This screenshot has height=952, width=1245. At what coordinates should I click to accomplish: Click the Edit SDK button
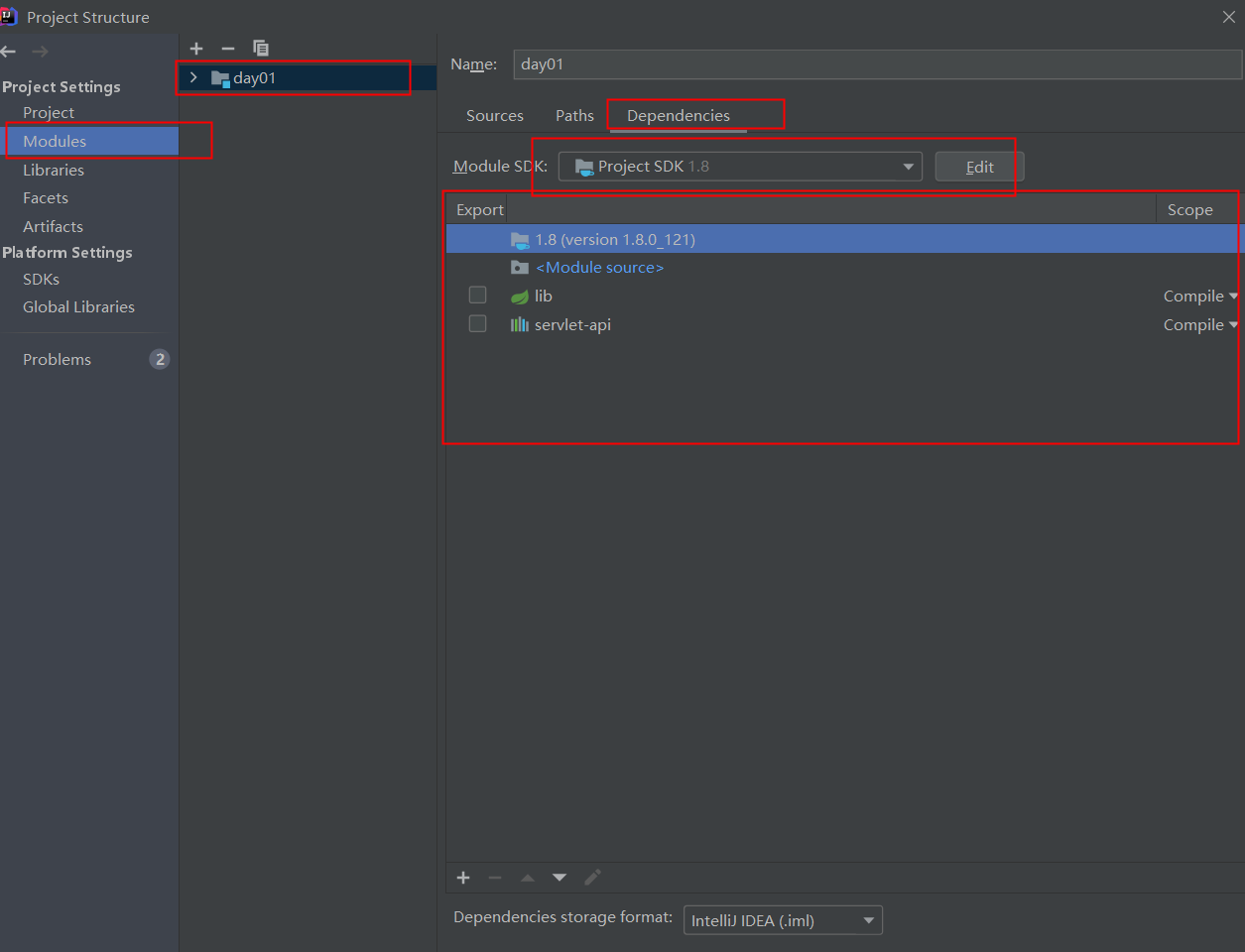979,167
